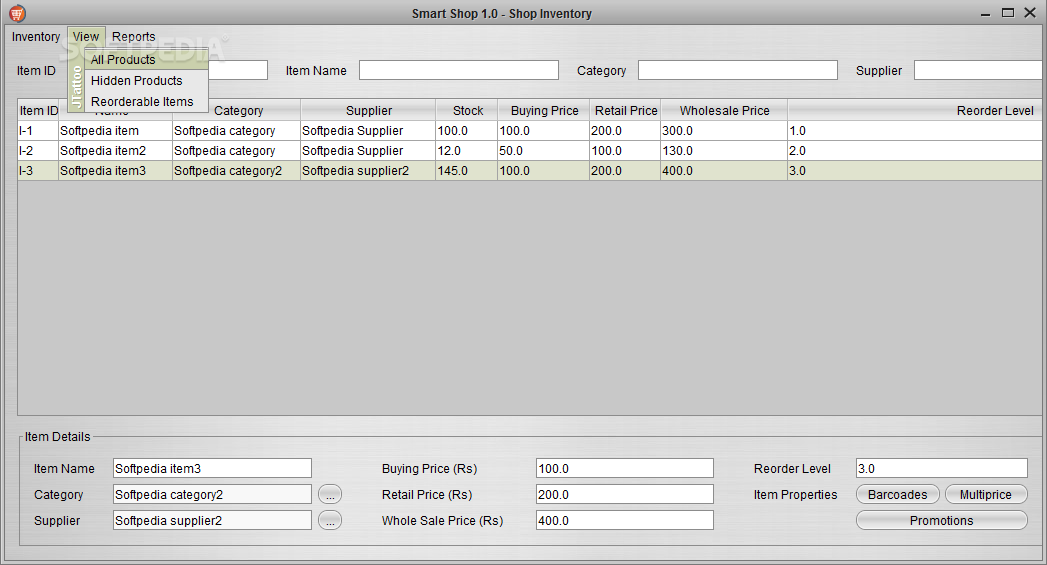Click the 'Softpedia item2' name cell
The image size is (1047, 565).
116,151
